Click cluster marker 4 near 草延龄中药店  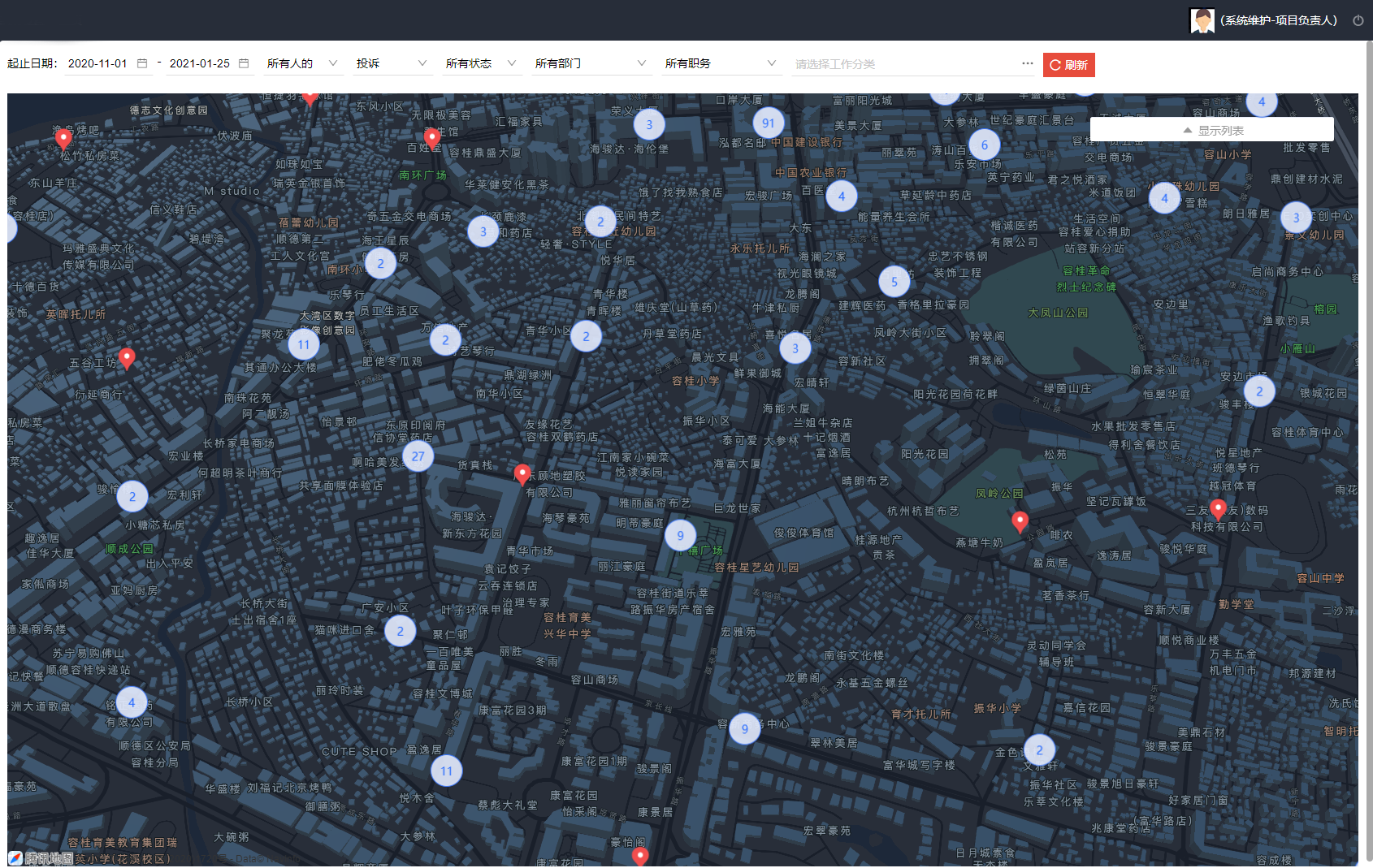click(842, 196)
